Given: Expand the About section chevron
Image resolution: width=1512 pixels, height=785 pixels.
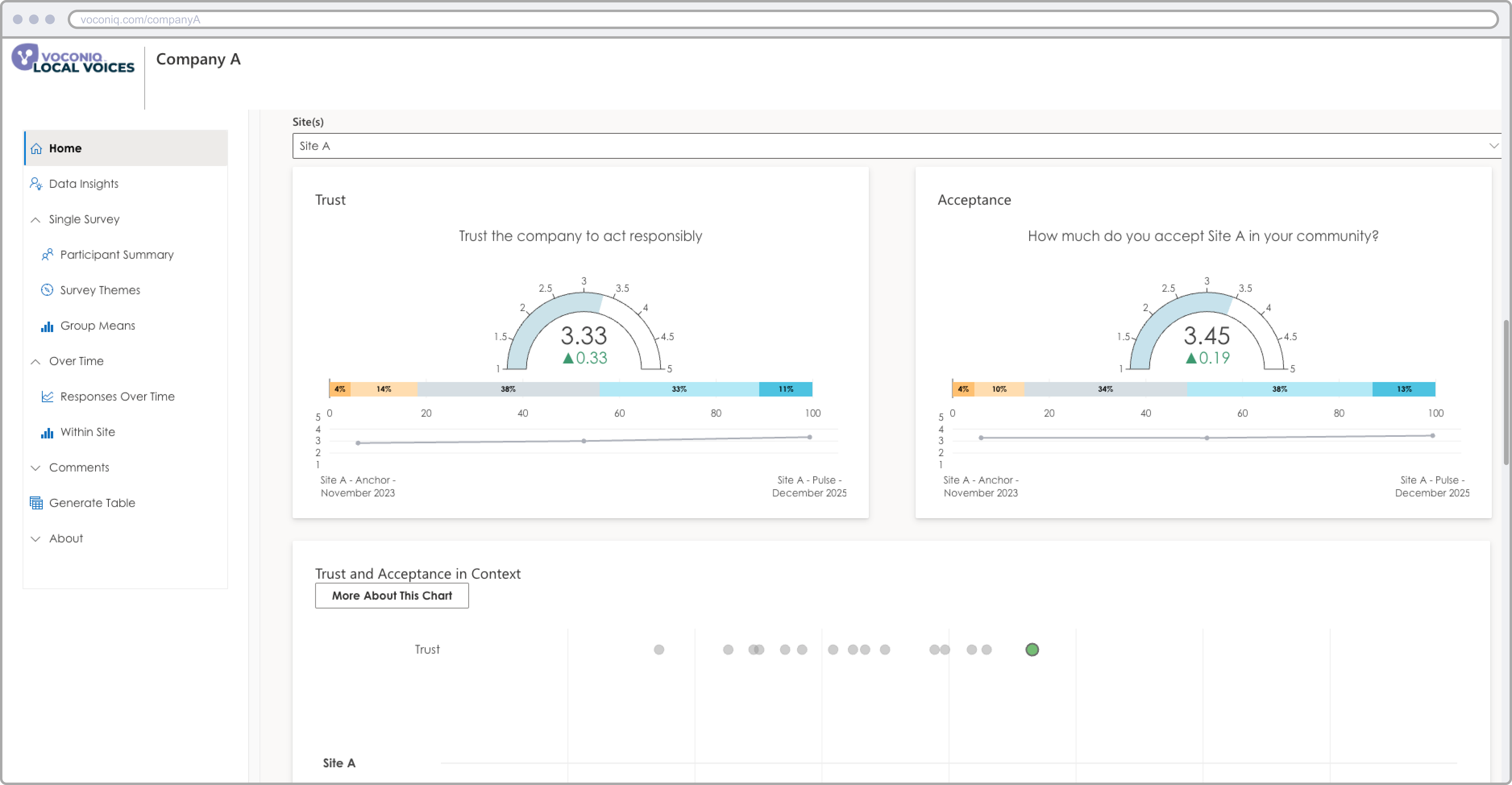Looking at the screenshot, I should [x=36, y=539].
